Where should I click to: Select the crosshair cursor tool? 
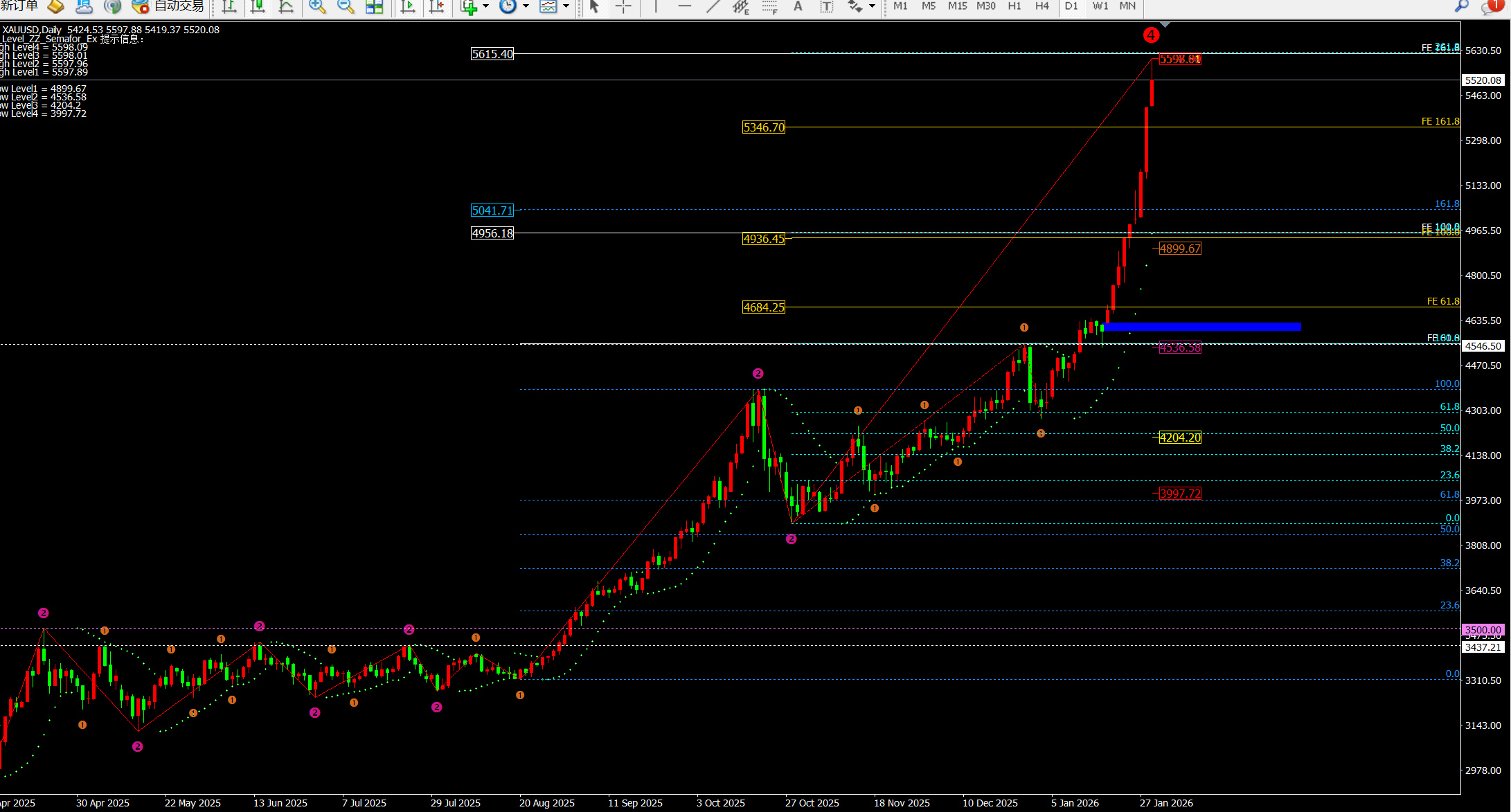pos(623,7)
